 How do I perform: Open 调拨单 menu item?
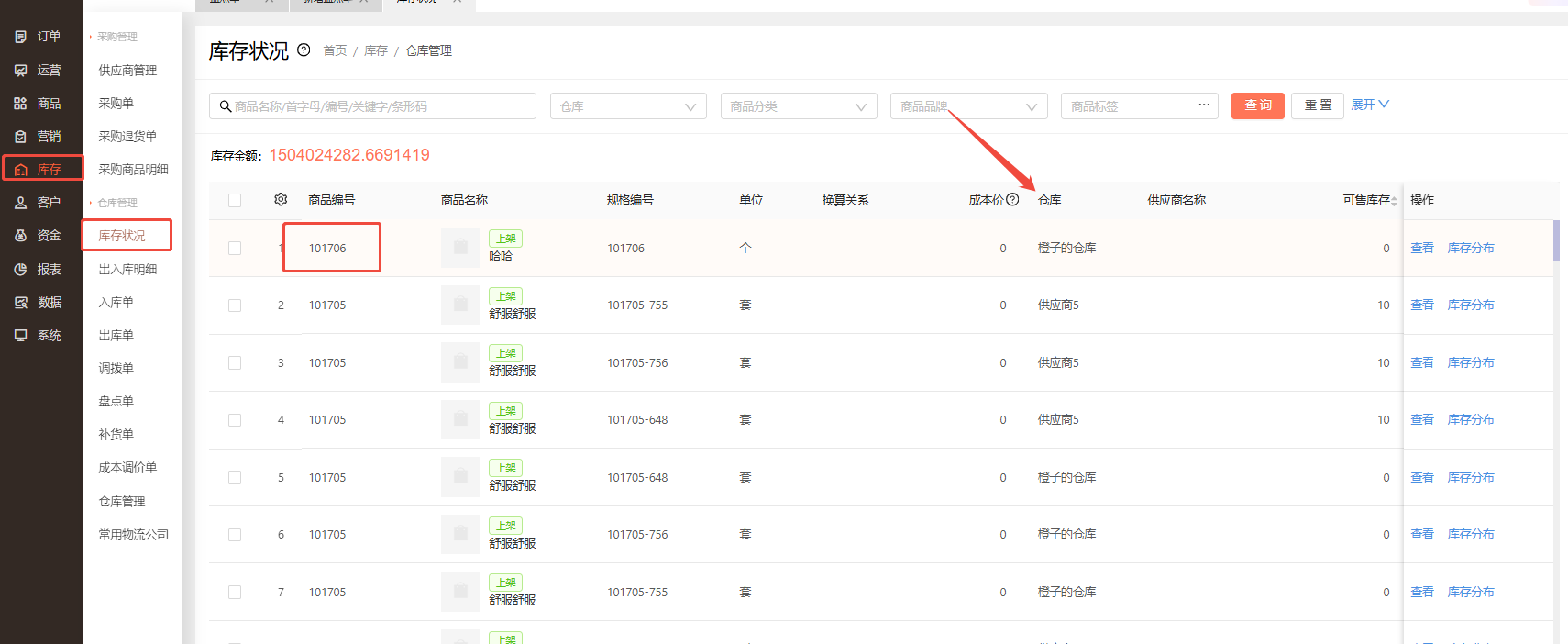point(116,368)
